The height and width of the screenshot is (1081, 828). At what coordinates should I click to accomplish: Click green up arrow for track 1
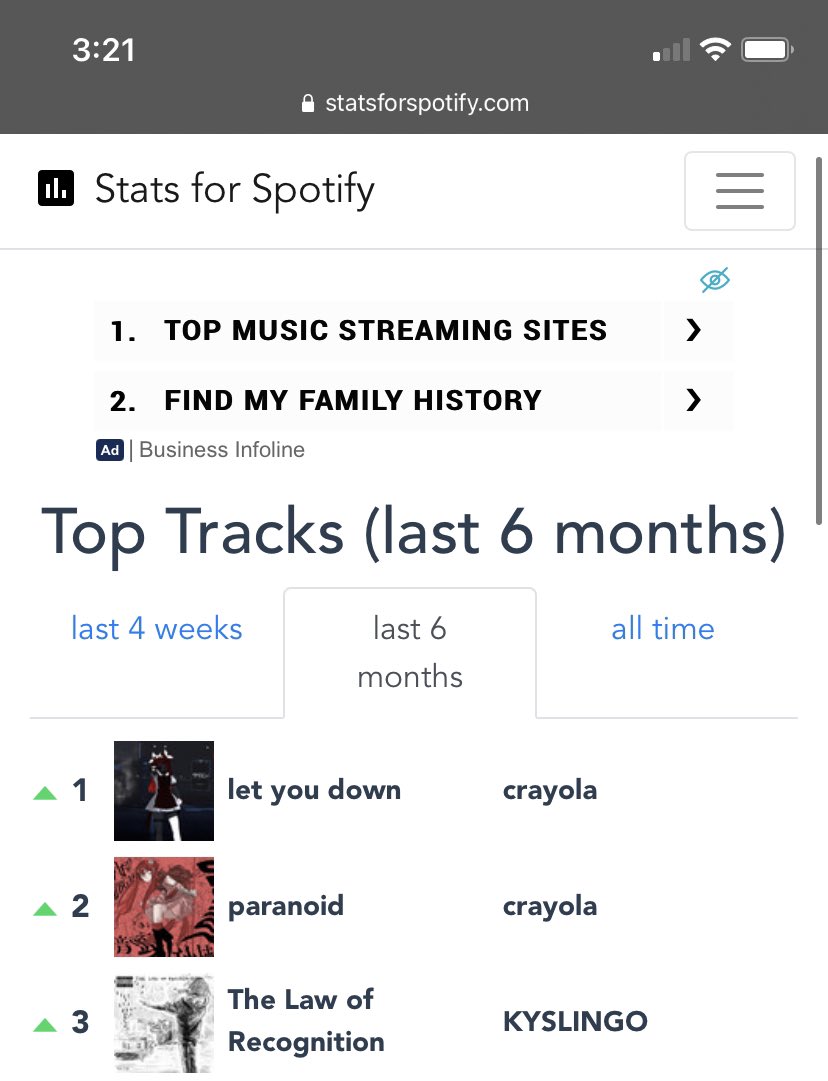45,793
